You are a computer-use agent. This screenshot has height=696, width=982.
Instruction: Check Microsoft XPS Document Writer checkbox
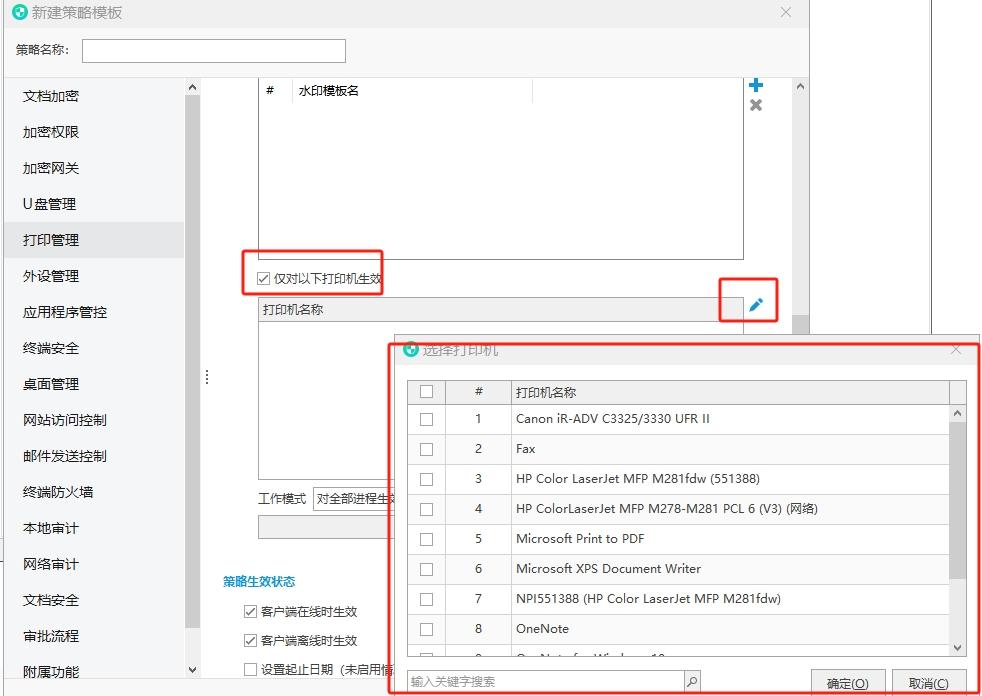pyautogui.click(x=426, y=569)
